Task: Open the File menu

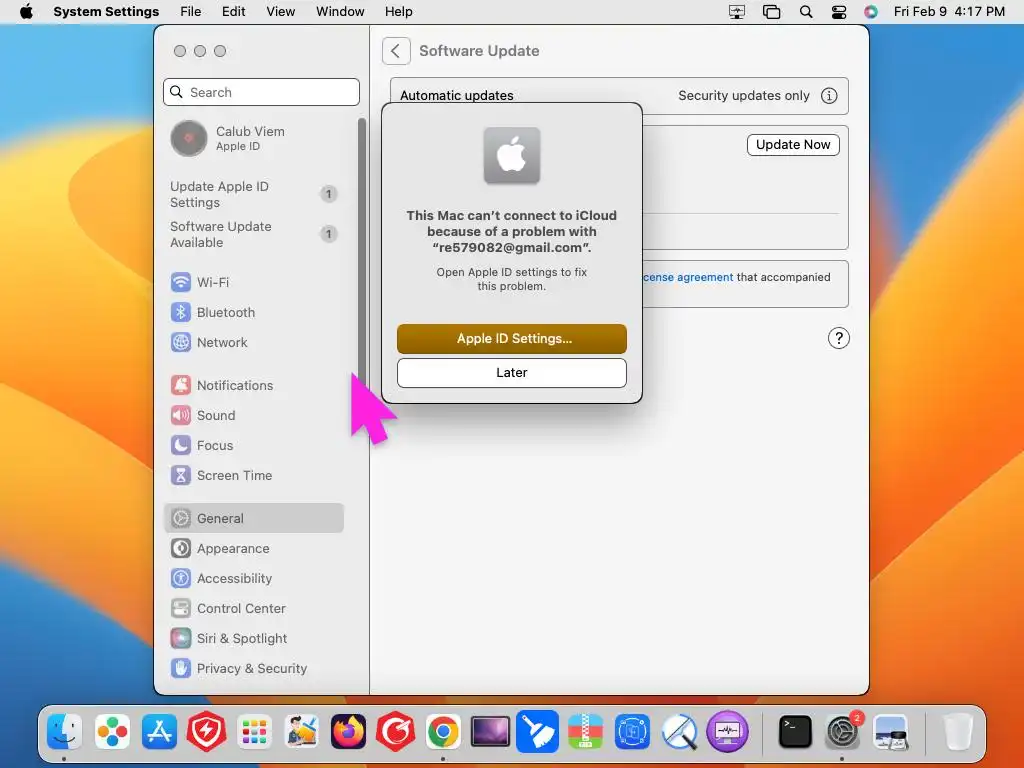Action: [191, 12]
